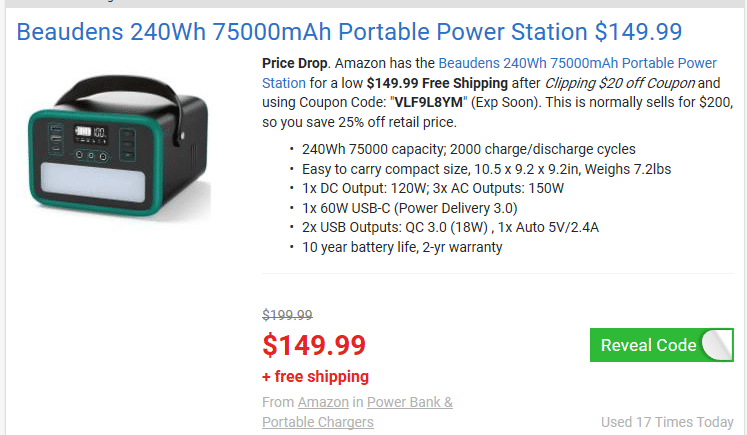Click the crossed-out $199.99 original price
This screenshot has height=435, width=747.
288,314
